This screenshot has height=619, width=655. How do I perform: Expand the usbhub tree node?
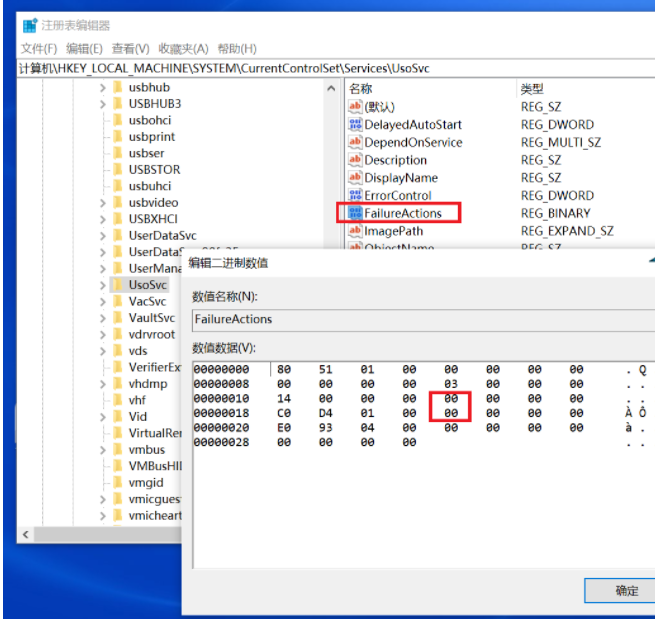coord(102,88)
